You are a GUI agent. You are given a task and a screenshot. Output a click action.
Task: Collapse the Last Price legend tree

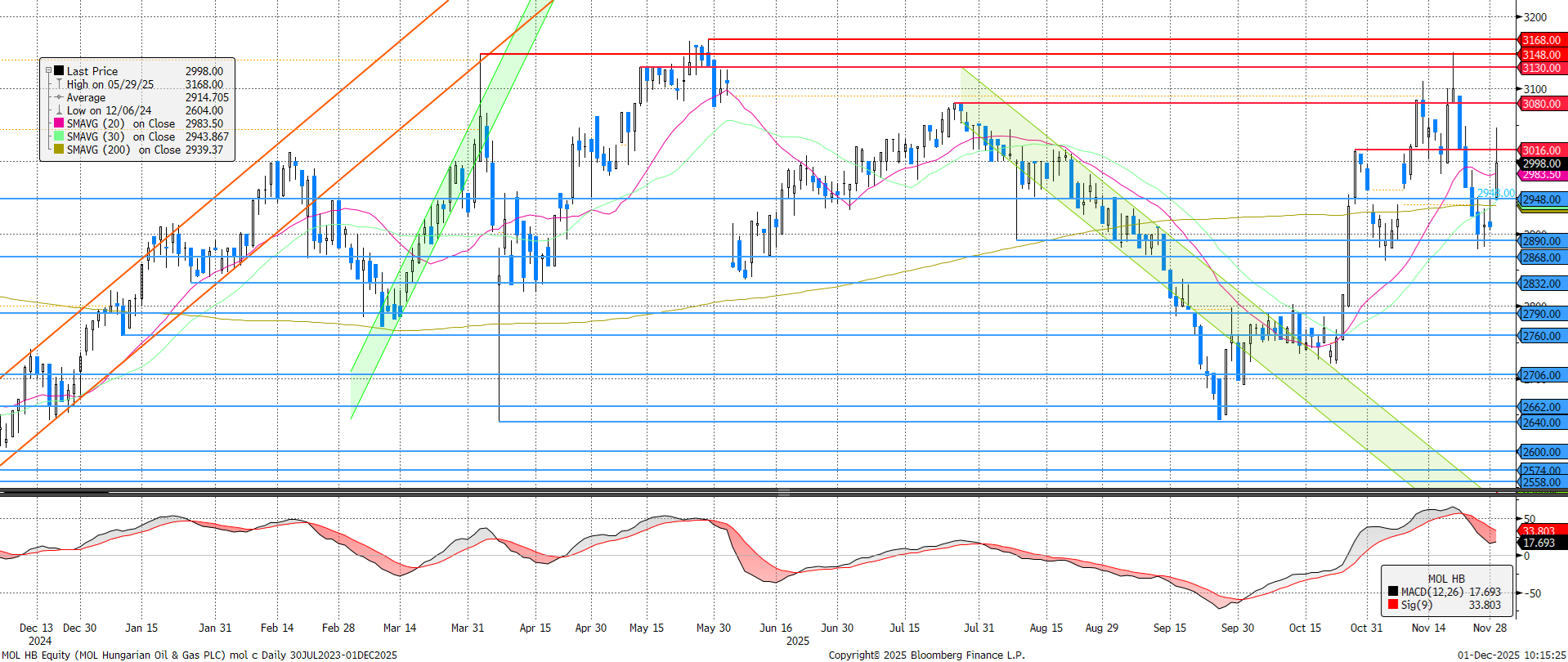click(x=48, y=71)
